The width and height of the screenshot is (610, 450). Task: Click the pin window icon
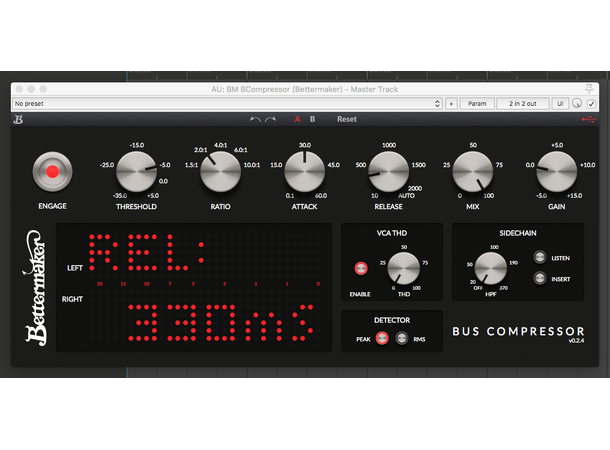coord(589,89)
